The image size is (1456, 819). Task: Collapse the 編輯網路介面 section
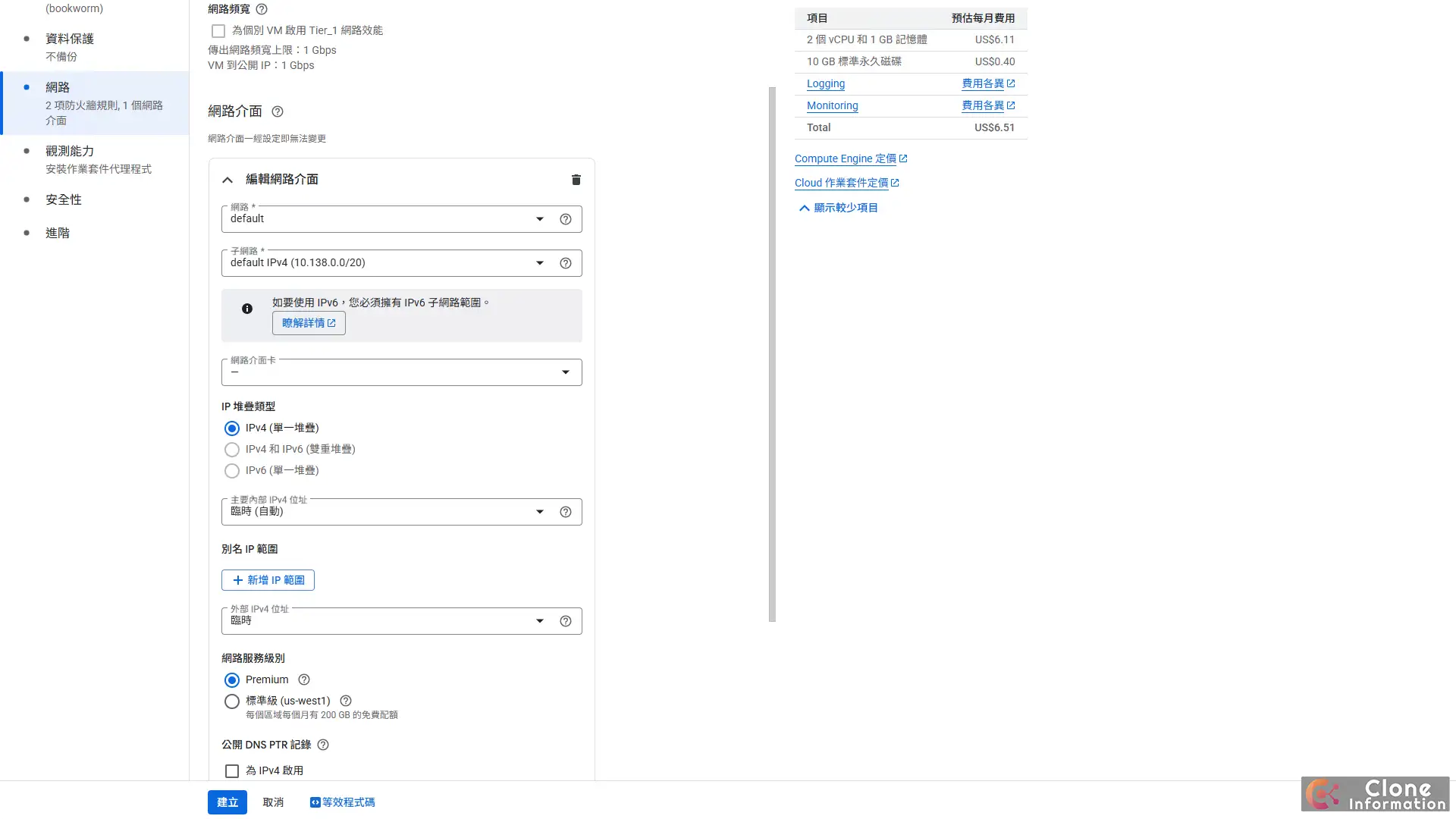point(227,180)
